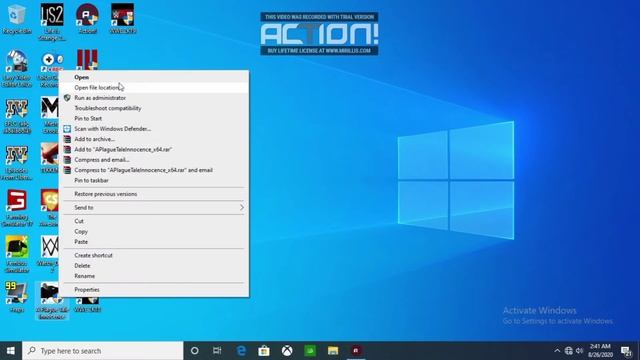Open the red striped game icon
640x360 pixels.
[x=87, y=60]
